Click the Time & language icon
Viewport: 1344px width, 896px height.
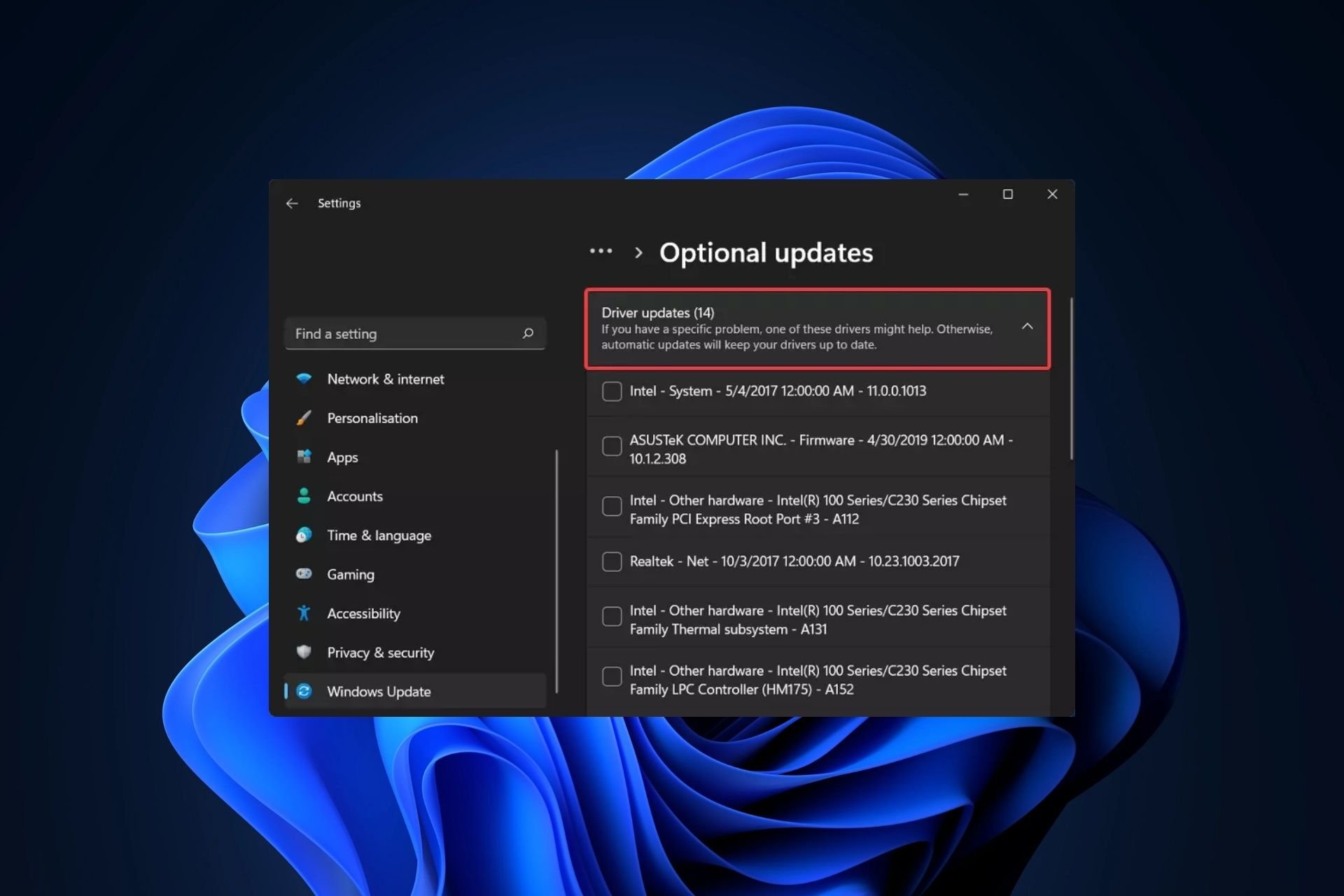point(304,535)
